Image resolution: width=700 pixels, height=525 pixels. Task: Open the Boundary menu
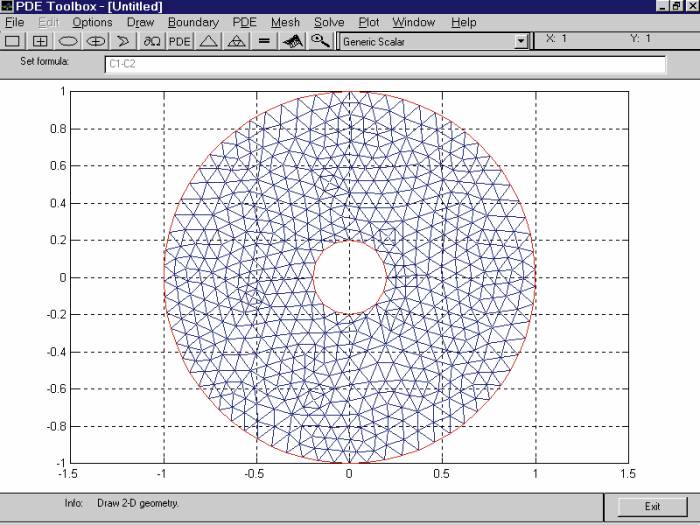(x=193, y=22)
